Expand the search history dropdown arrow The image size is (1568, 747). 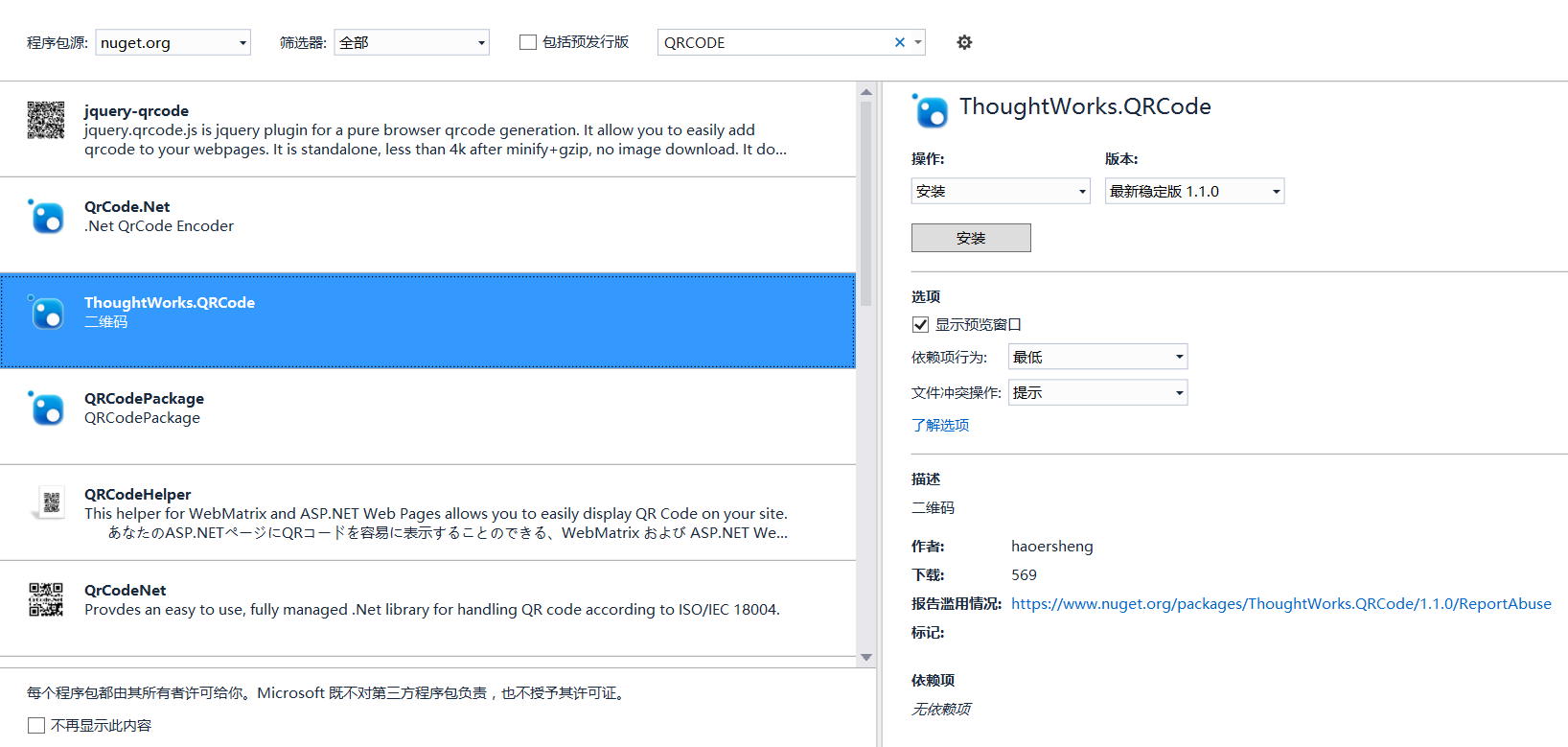tap(918, 42)
